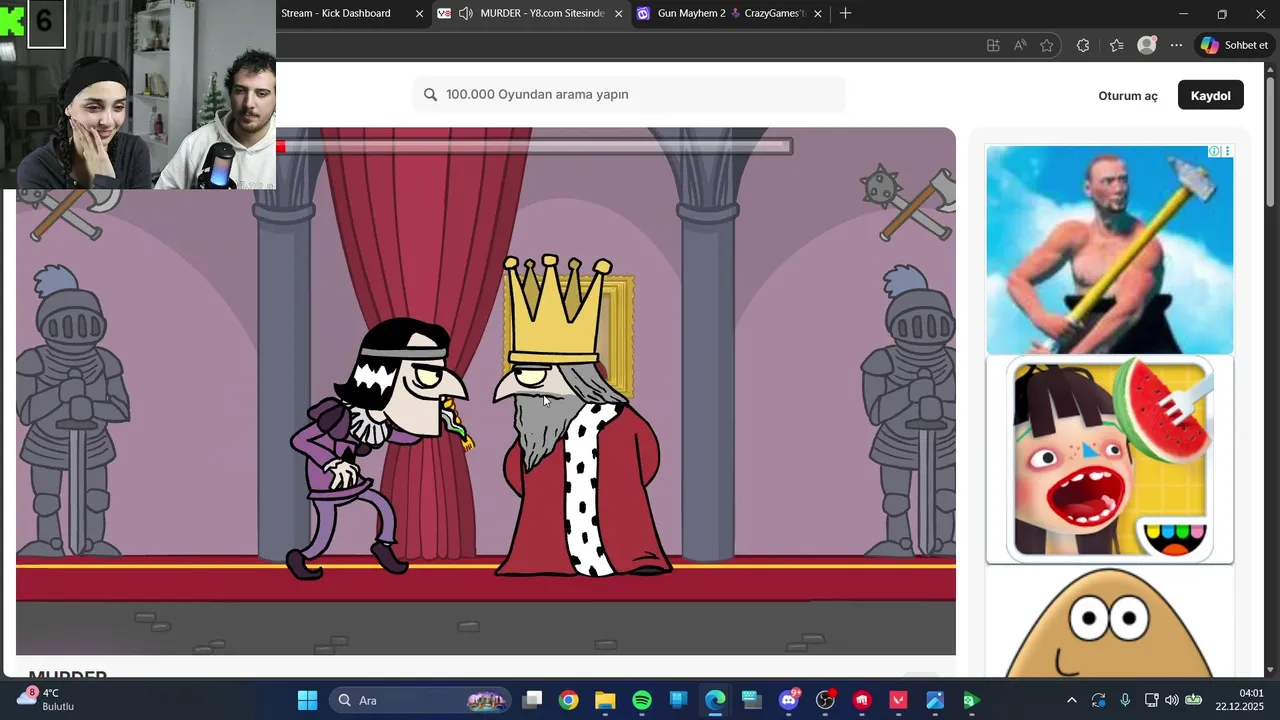Image resolution: width=1280 pixels, height=720 pixels.
Task: Open the volume control in system tray
Action: 1171,700
